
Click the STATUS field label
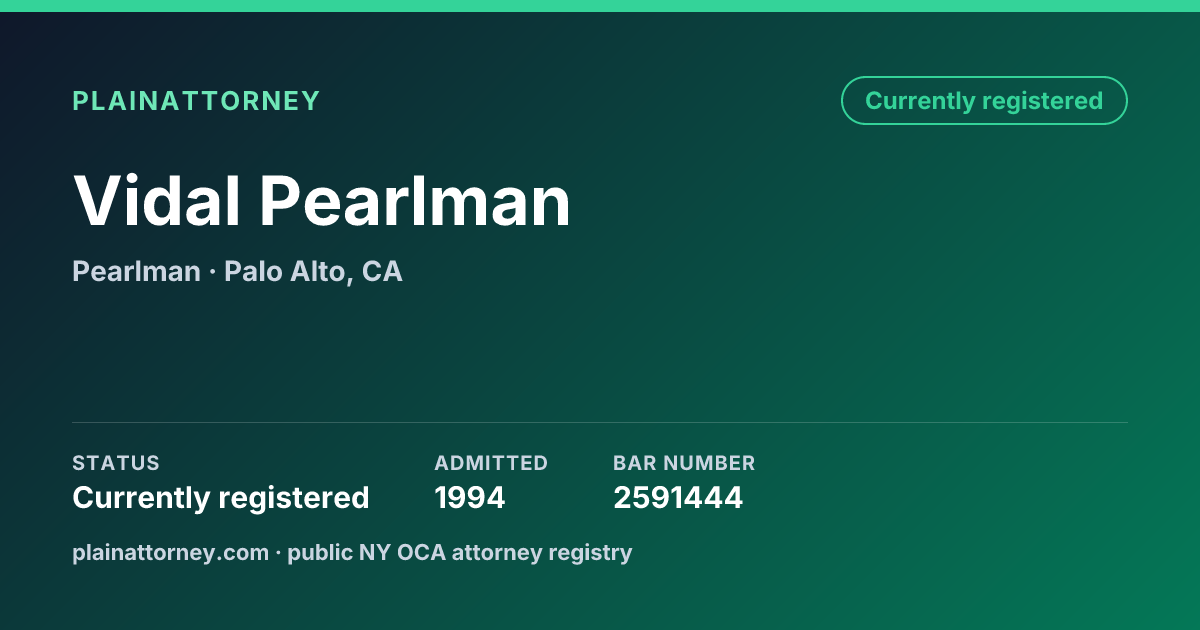(x=116, y=463)
